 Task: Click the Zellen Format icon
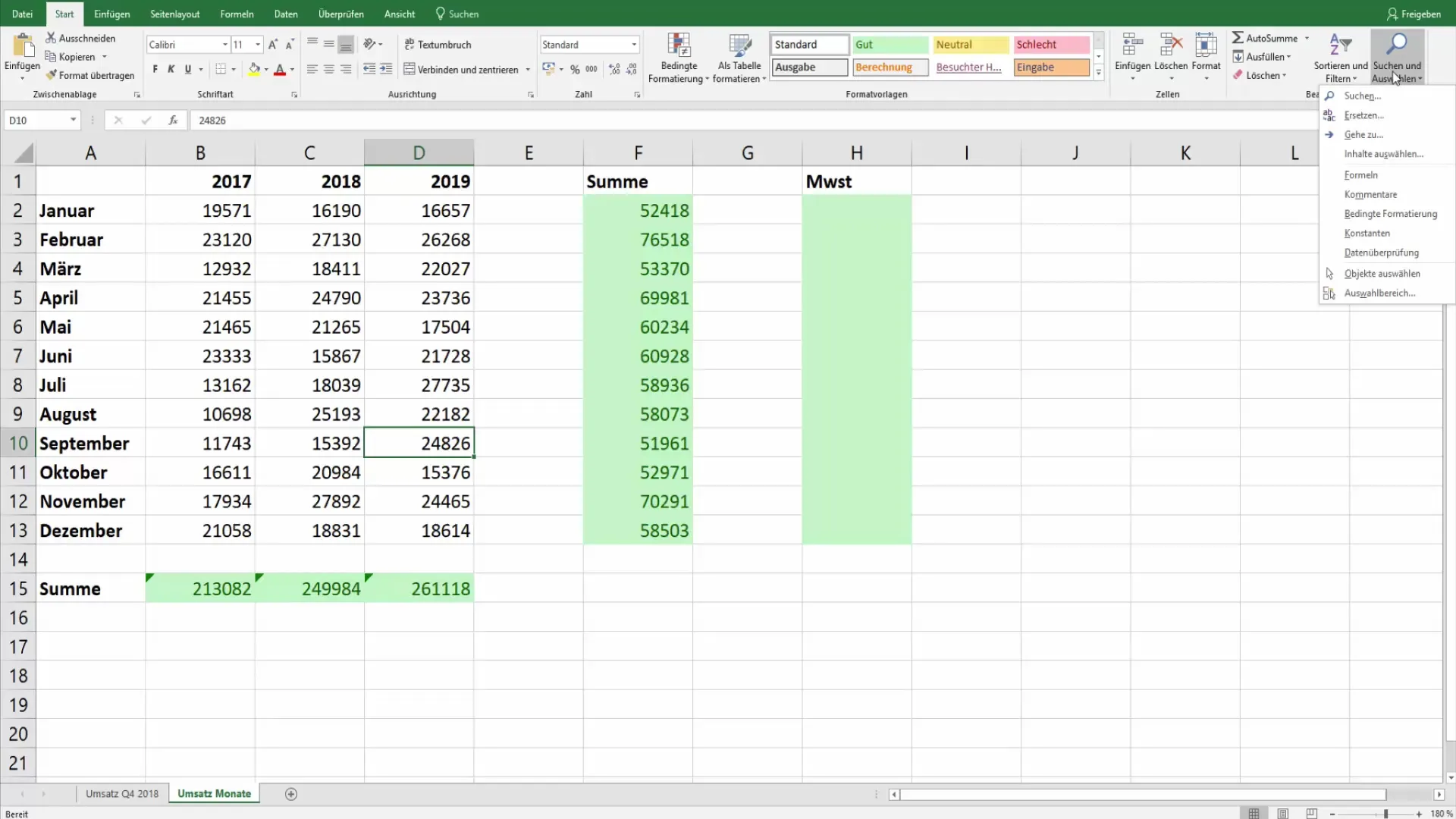[1206, 45]
